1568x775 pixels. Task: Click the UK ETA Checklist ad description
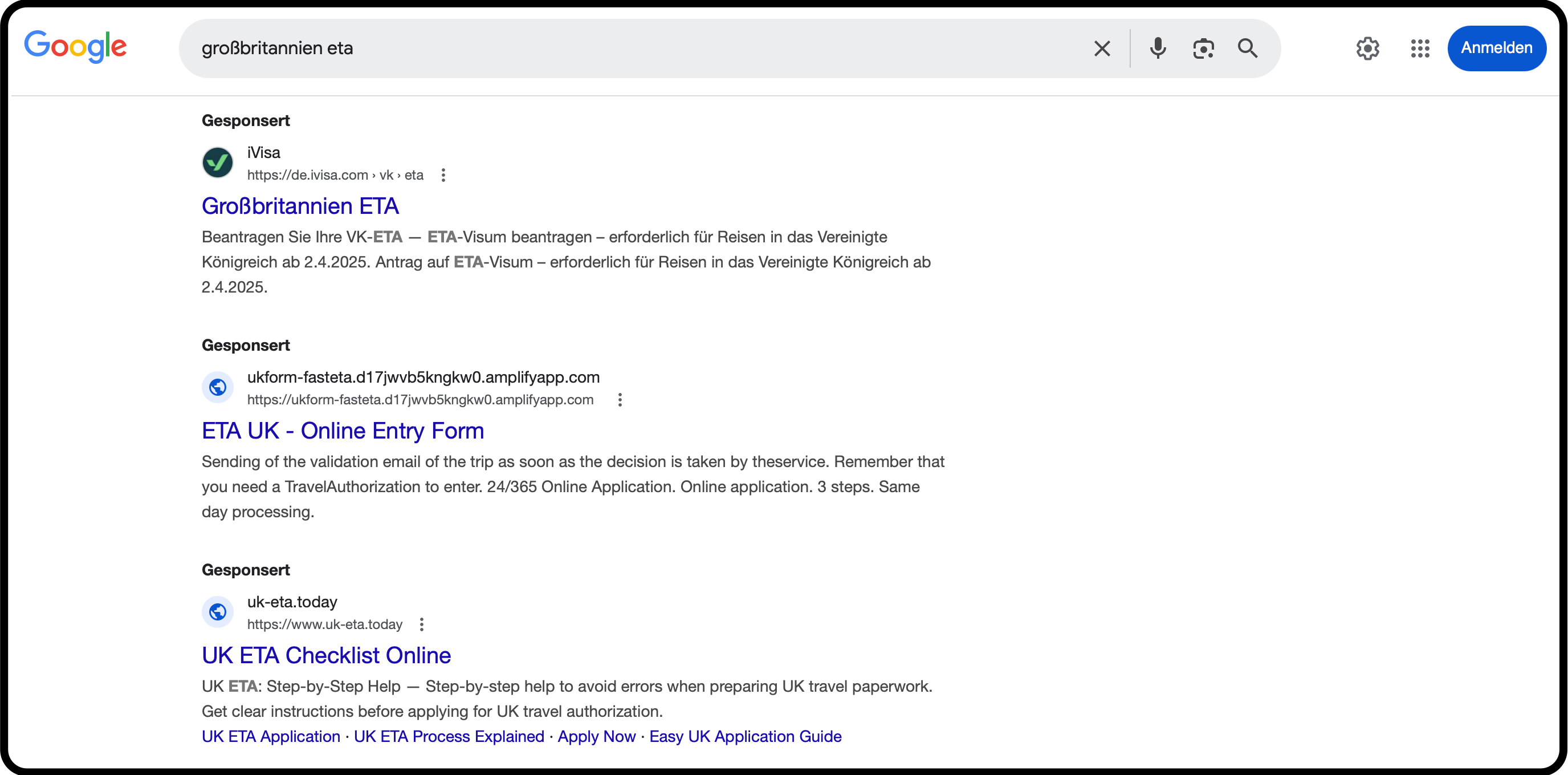tap(567, 699)
